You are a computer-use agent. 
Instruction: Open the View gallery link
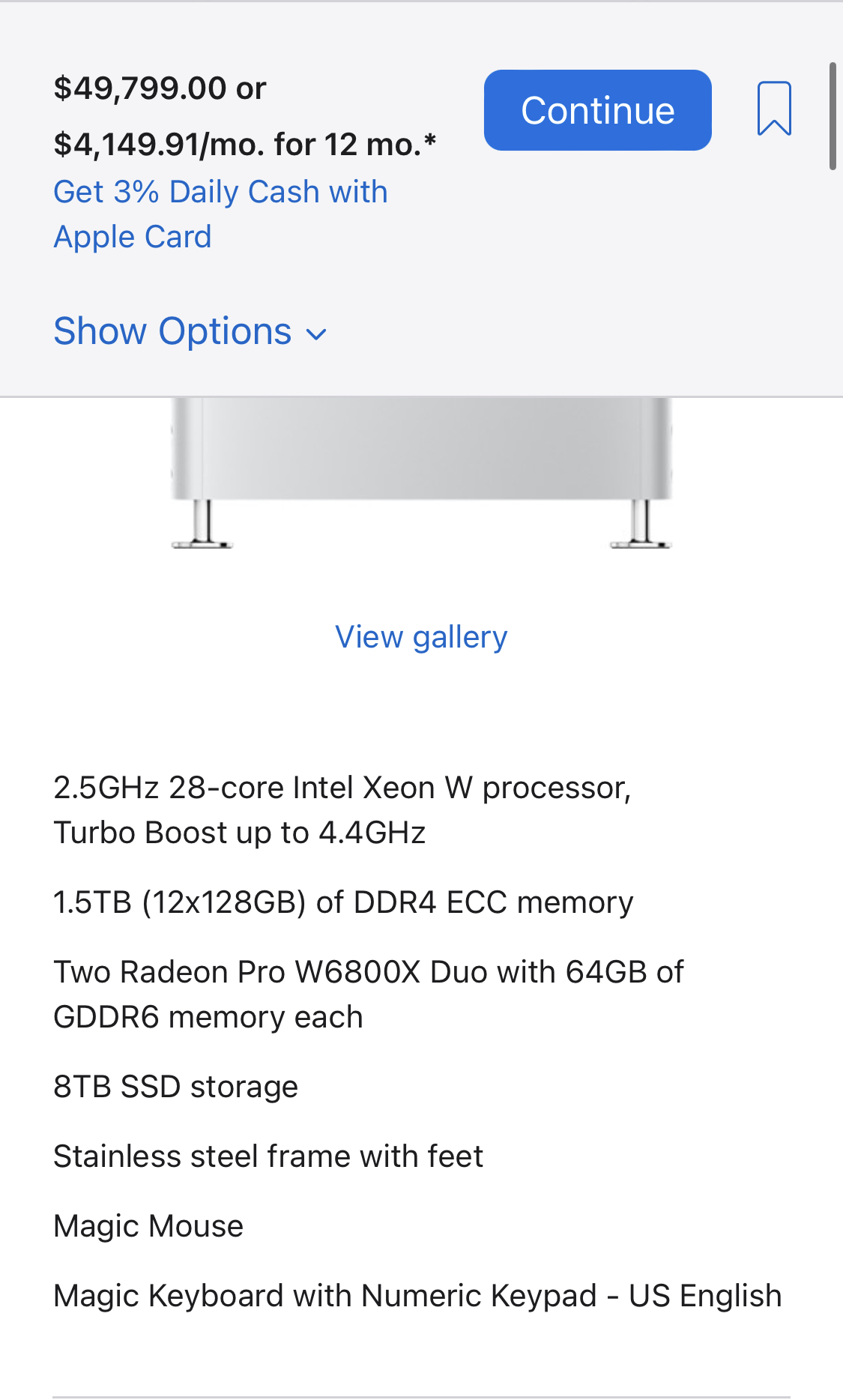pyautogui.click(x=421, y=638)
